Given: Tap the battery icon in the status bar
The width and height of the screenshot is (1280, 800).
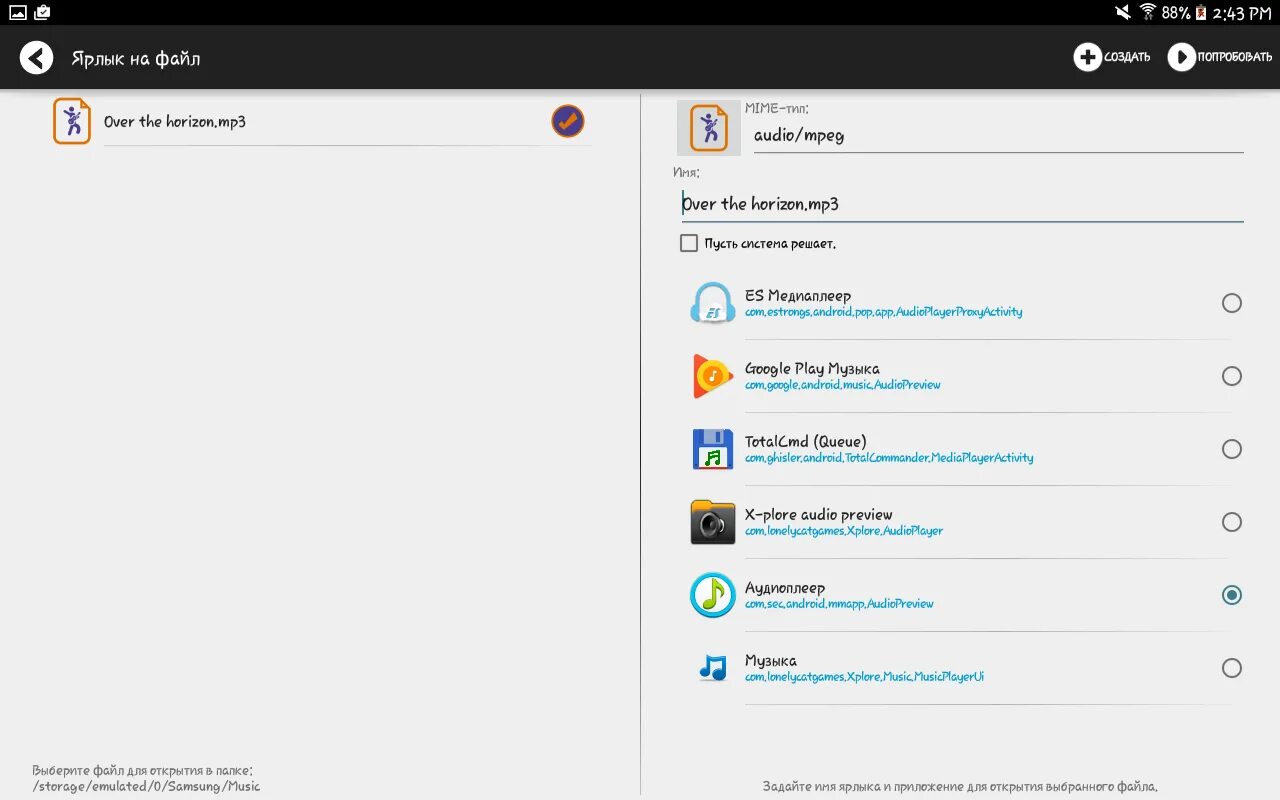Looking at the screenshot, I should 1201,13.
